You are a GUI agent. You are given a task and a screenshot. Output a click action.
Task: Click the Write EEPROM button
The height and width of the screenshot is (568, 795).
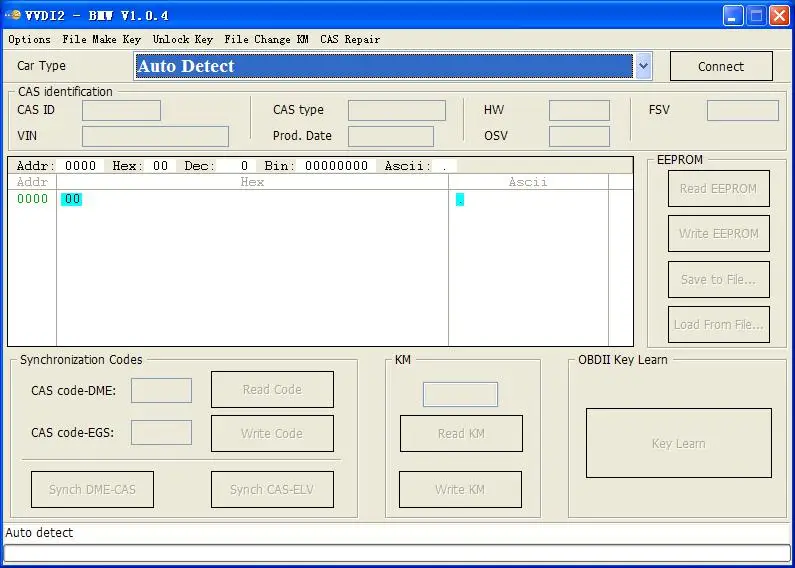click(x=718, y=234)
